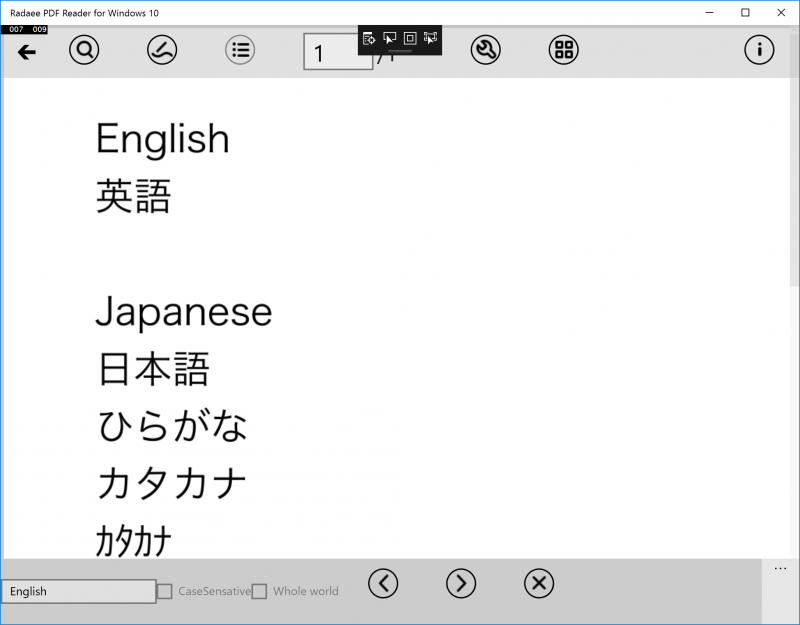Click first icon in the black floating toolbar
Screen dimensions: 800x625
(x=369, y=38)
